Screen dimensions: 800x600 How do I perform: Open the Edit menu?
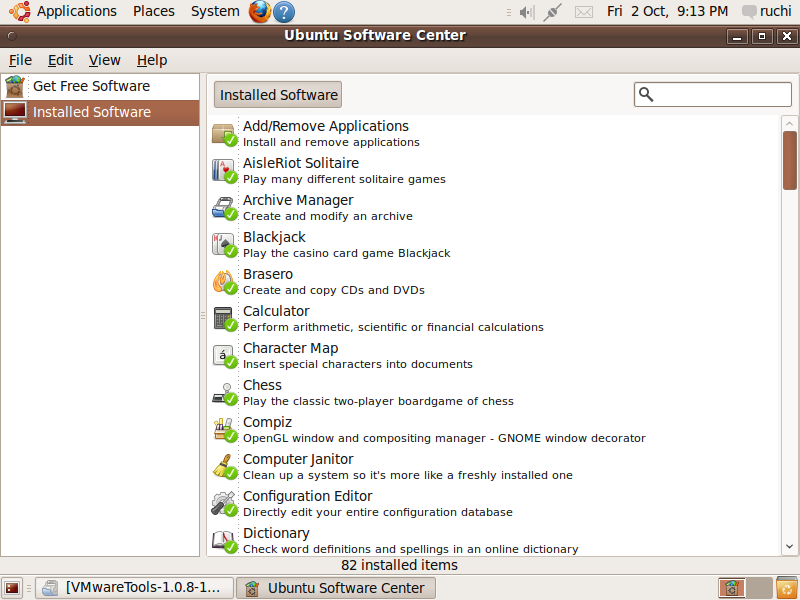click(x=60, y=60)
